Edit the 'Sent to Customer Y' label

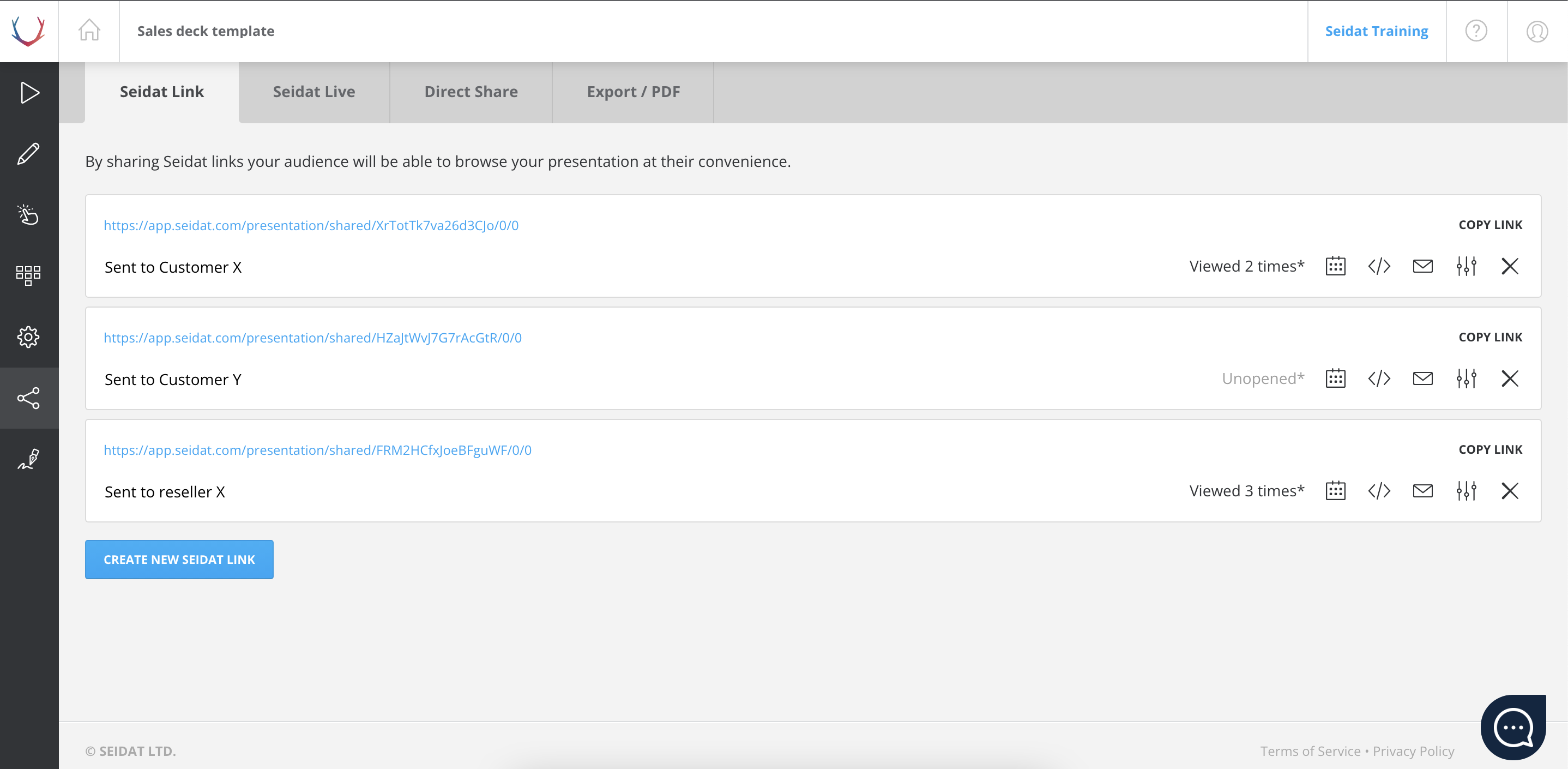[x=173, y=380]
